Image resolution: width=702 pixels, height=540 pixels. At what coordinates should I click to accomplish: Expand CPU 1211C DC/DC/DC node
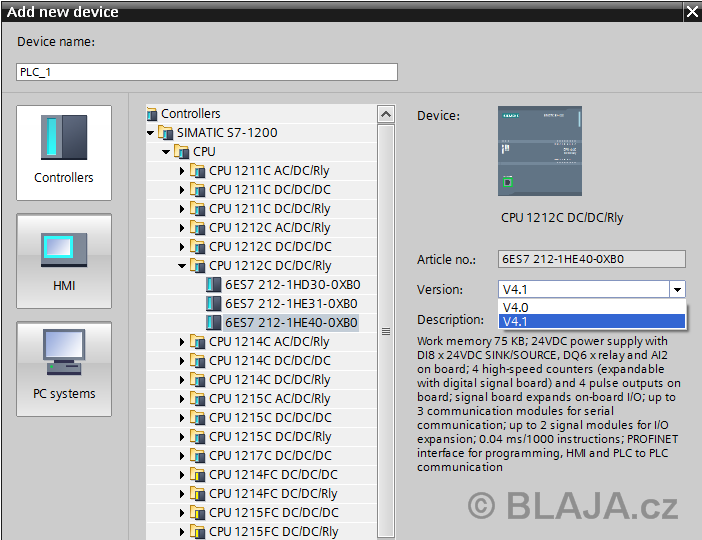[x=182, y=190]
